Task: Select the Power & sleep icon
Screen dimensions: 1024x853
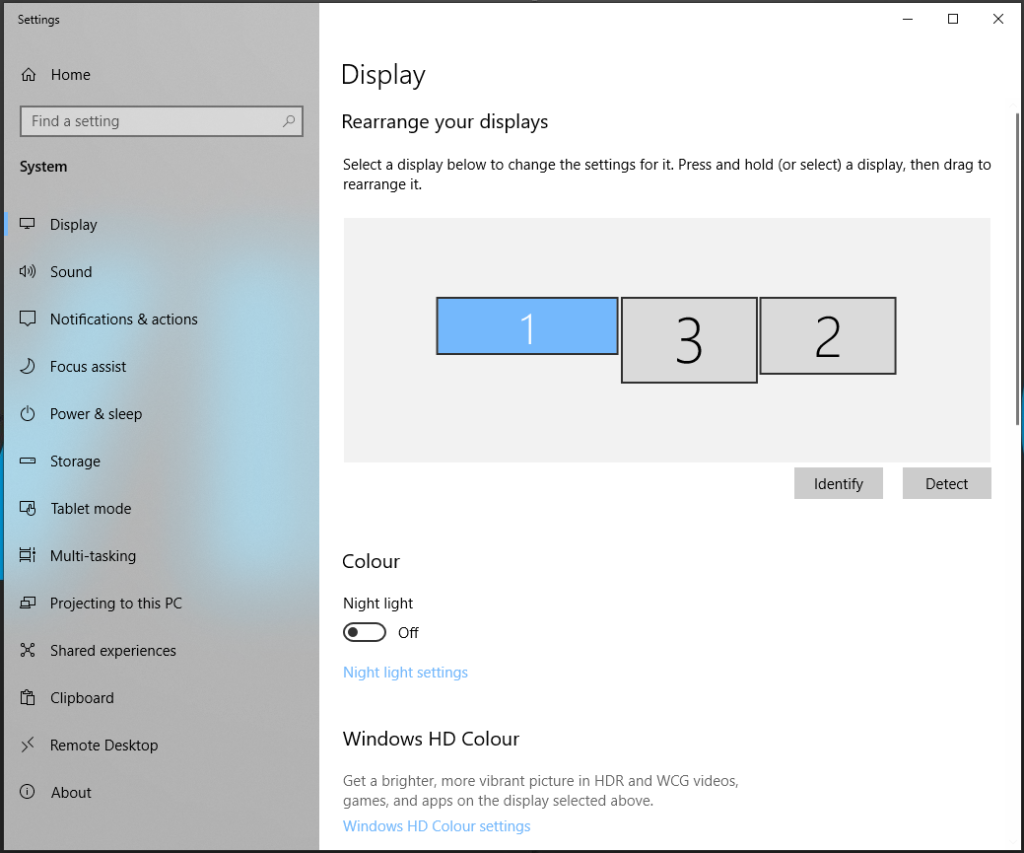Action: tap(28, 413)
